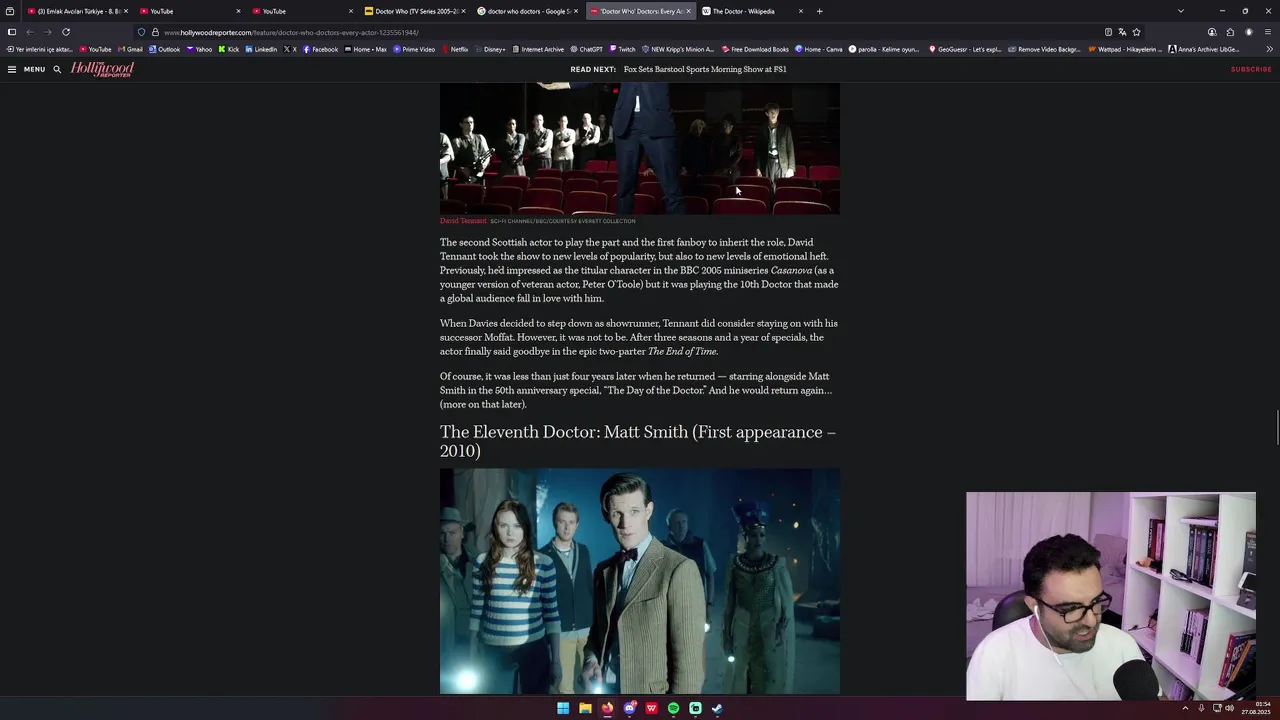Open the tracking protection shield icon
This screenshot has height=720, width=1280.
click(141, 32)
